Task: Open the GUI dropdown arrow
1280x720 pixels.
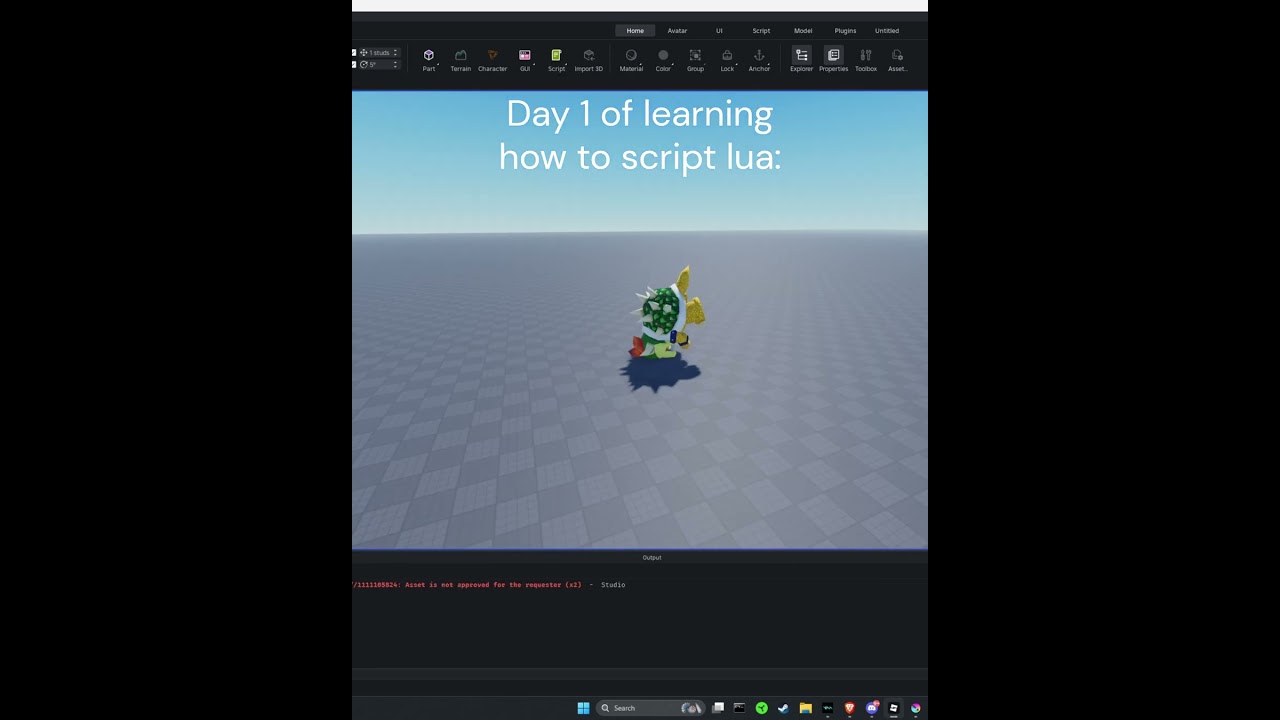Action: click(534, 65)
